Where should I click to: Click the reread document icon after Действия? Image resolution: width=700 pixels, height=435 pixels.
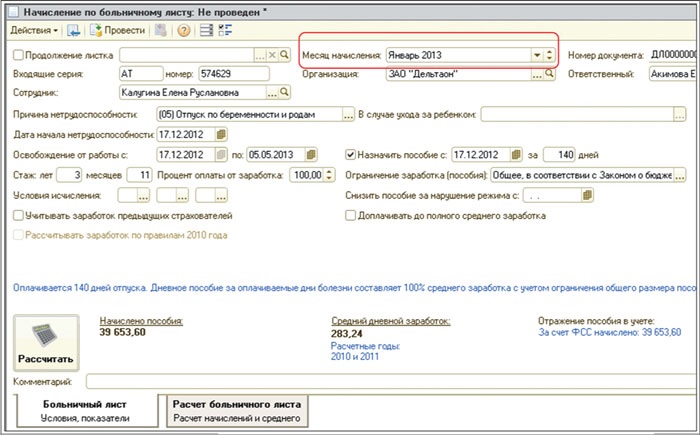click(x=73, y=31)
